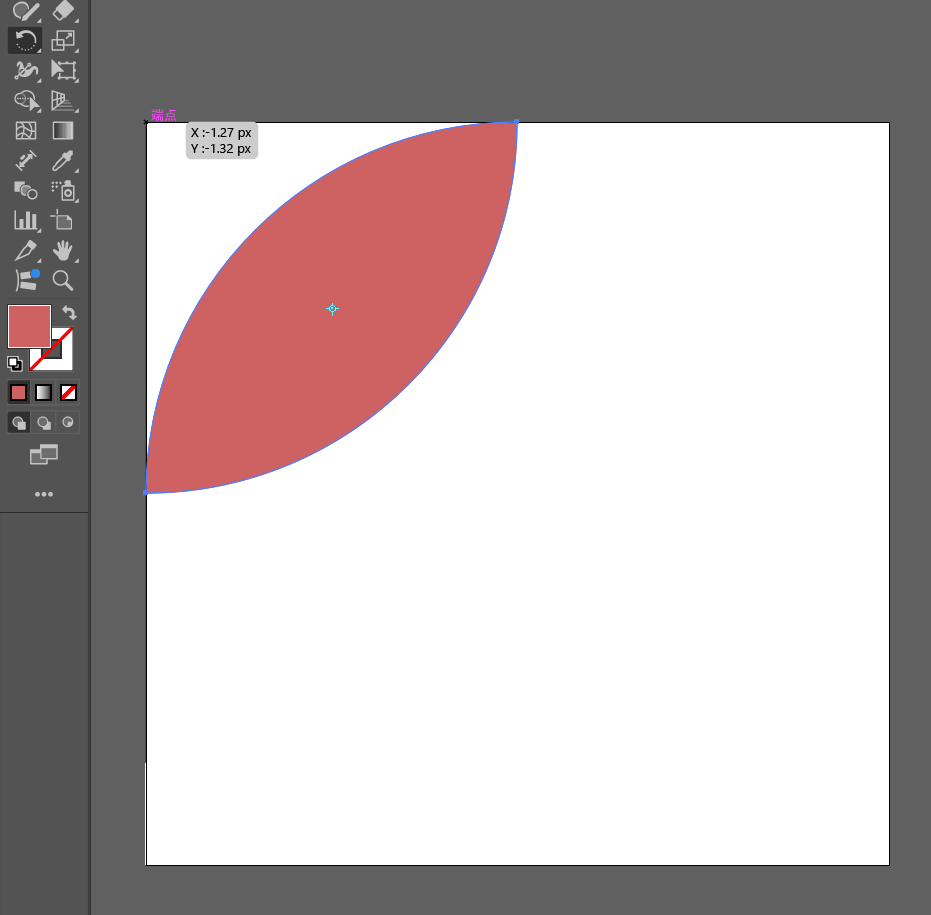Switch to Draw Behind mode
Image resolution: width=931 pixels, height=915 pixels.
44,423
